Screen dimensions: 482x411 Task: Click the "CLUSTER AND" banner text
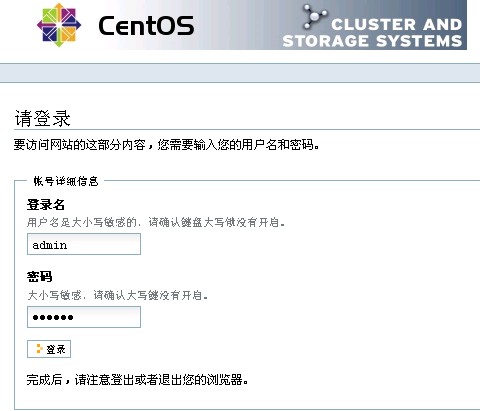396,24
